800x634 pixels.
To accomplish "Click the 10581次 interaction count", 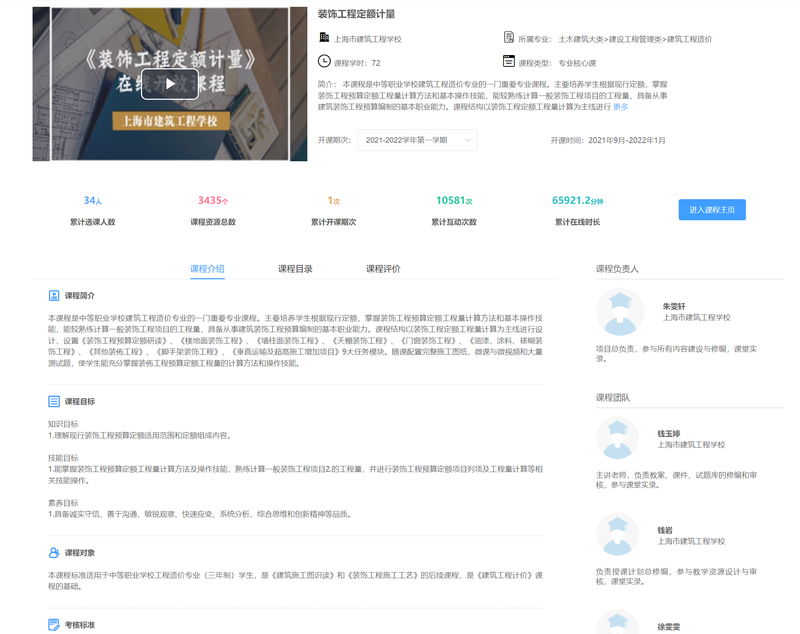I will [454, 200].
